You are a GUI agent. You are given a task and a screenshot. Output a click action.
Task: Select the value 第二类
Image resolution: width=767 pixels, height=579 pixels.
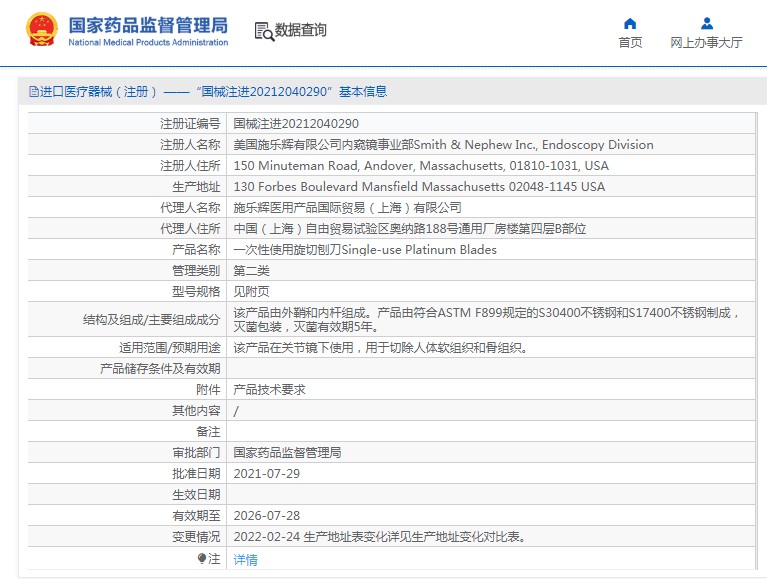click(x=251, y=271)
